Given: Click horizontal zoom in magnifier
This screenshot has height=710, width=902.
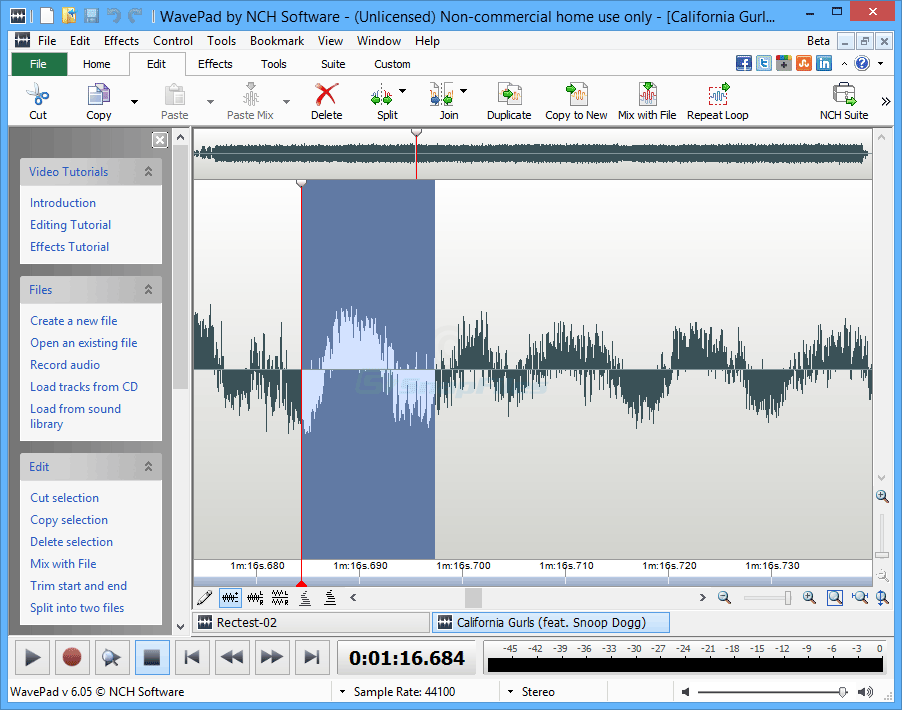Looking at the screenshot, I should [x=809, y=598].
